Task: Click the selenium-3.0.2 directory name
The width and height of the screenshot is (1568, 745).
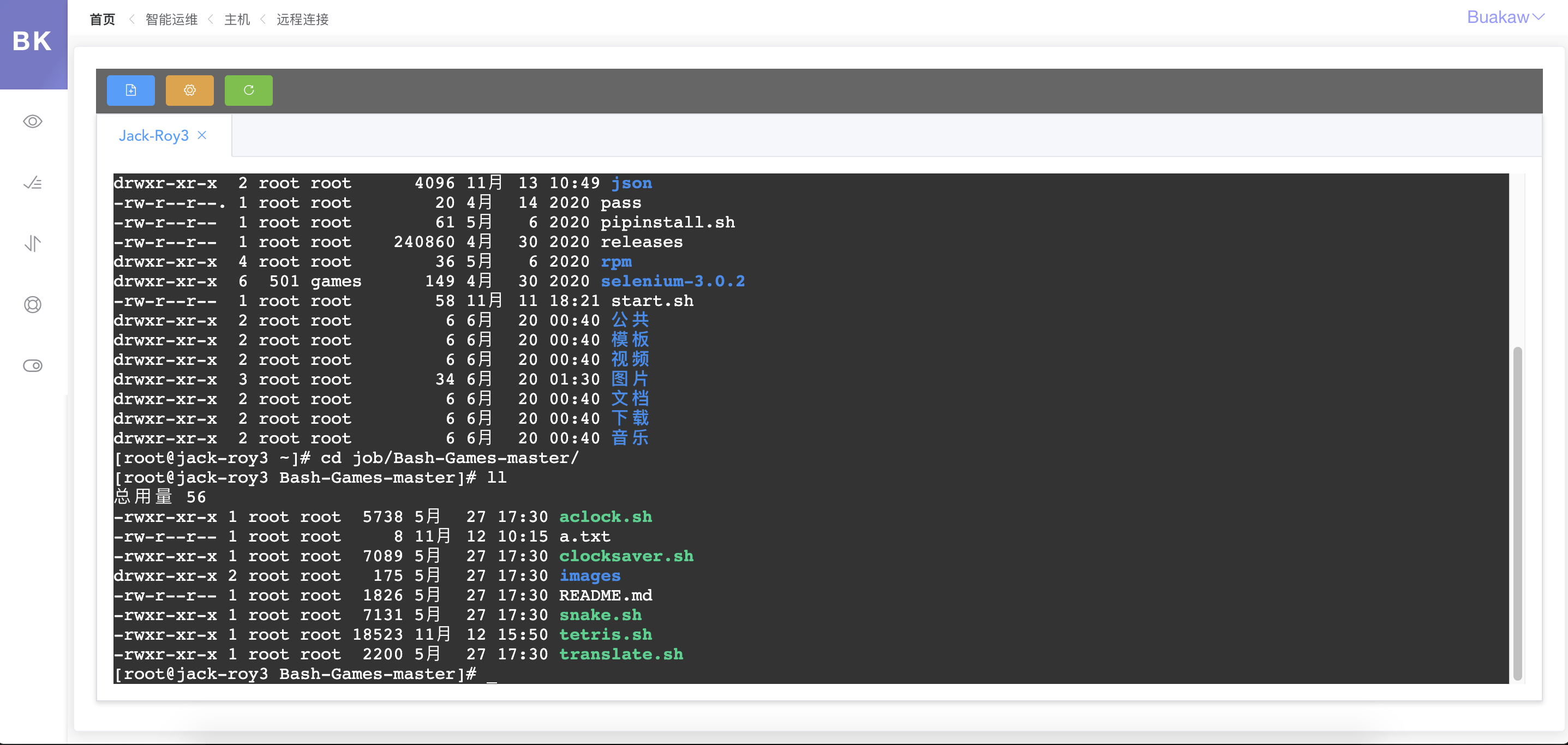Action: click(x=673, y=281)
